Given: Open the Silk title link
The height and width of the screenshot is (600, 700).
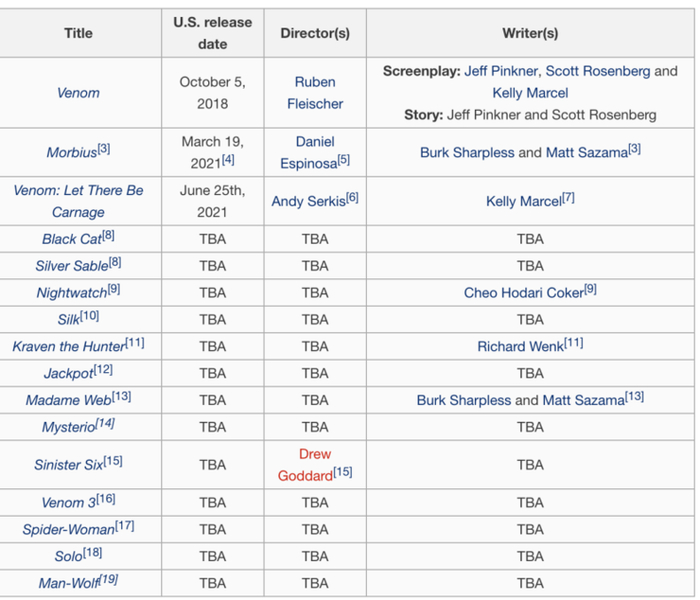Looking at the screenshot, I should click(68, 320).
